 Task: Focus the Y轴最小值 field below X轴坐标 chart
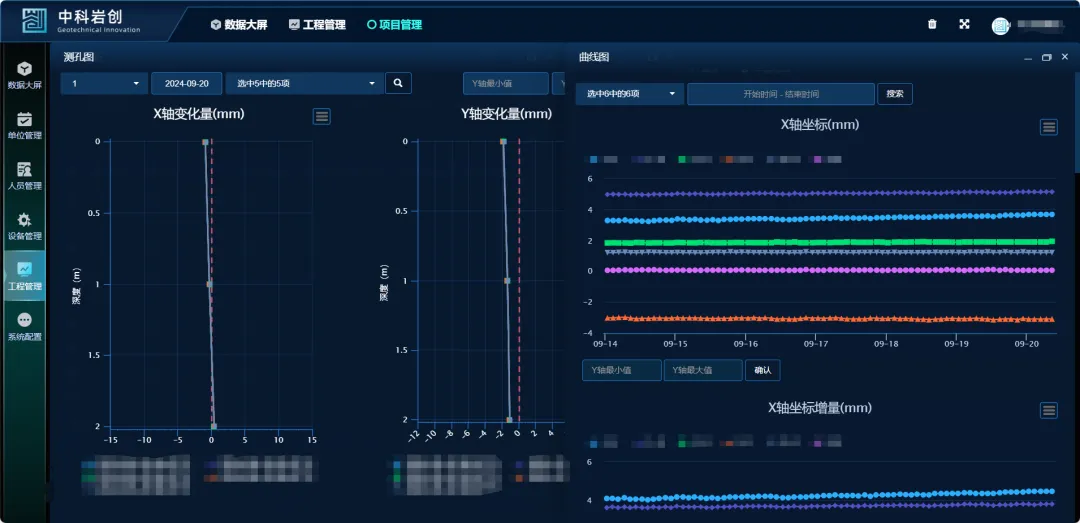click(x=622, y=370)
